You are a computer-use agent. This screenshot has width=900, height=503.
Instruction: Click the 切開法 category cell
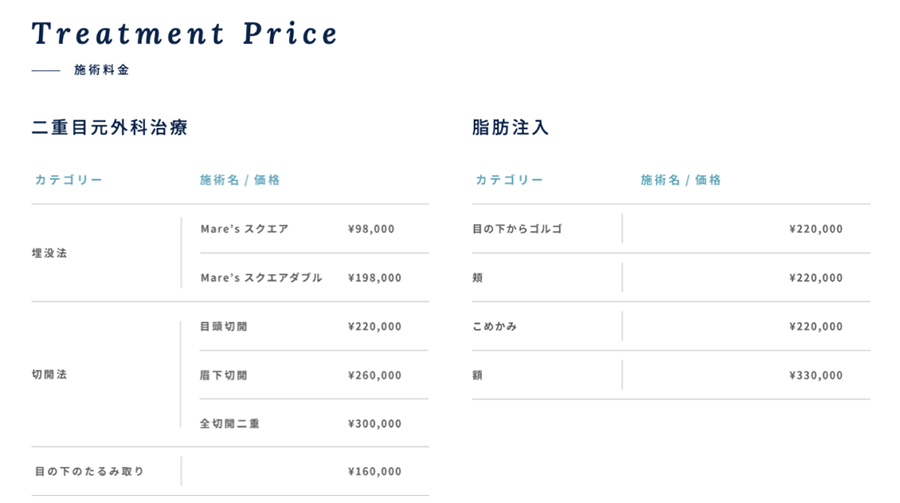pos(49,374)
